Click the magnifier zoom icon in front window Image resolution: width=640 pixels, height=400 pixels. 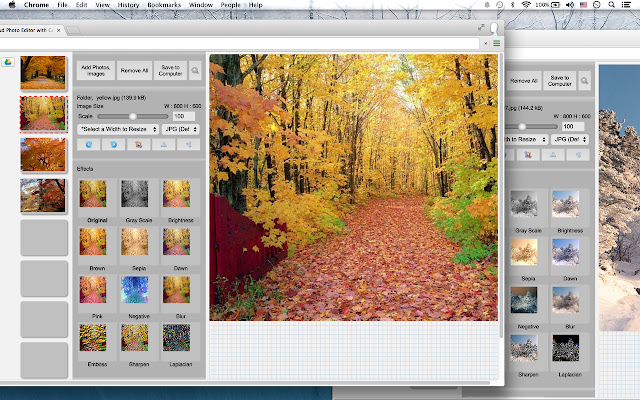tap(195, 71)
